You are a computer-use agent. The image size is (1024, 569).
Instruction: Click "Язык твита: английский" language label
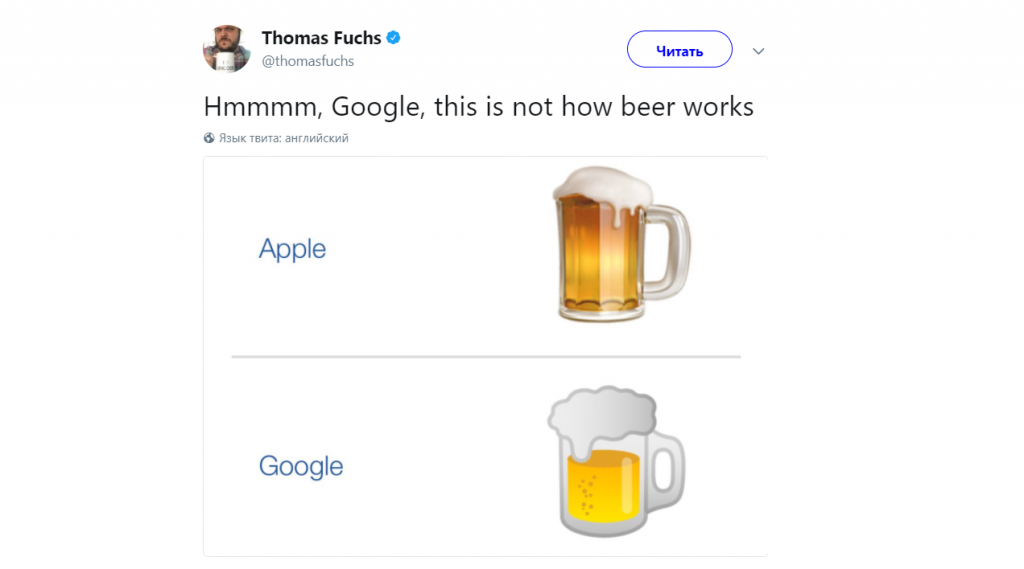[x=283, y=138]
